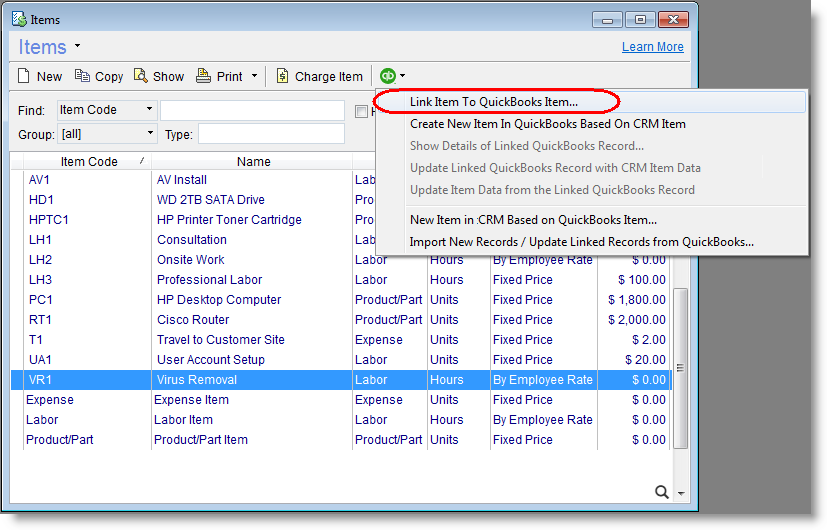Select the Travel to Customer Site item
The image size is (827, 530).
coord(220,340)
